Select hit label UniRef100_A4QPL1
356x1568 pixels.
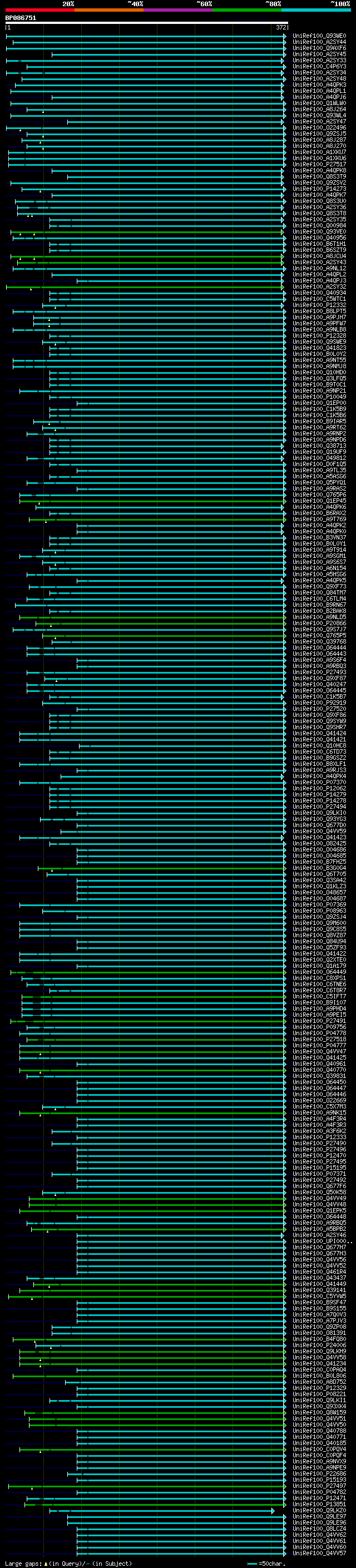319,91
